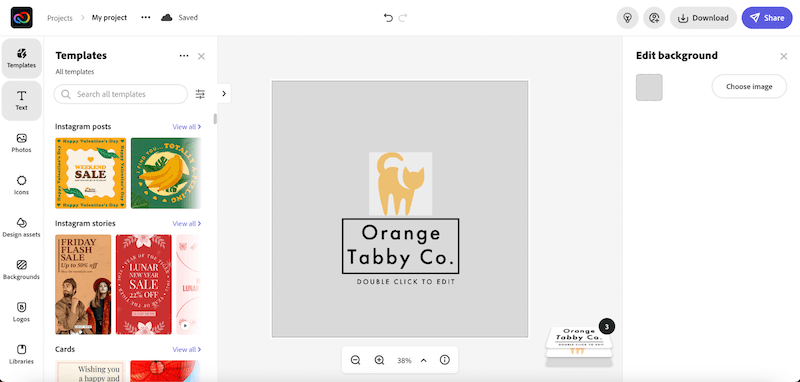Screen dimensions: 800x382
Task: Open the Logos panel
Action: point(21,312)
